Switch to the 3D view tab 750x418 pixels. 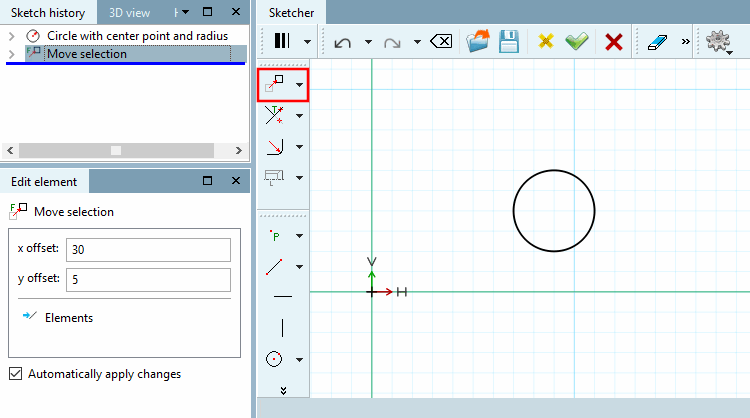tap(129, 13)
